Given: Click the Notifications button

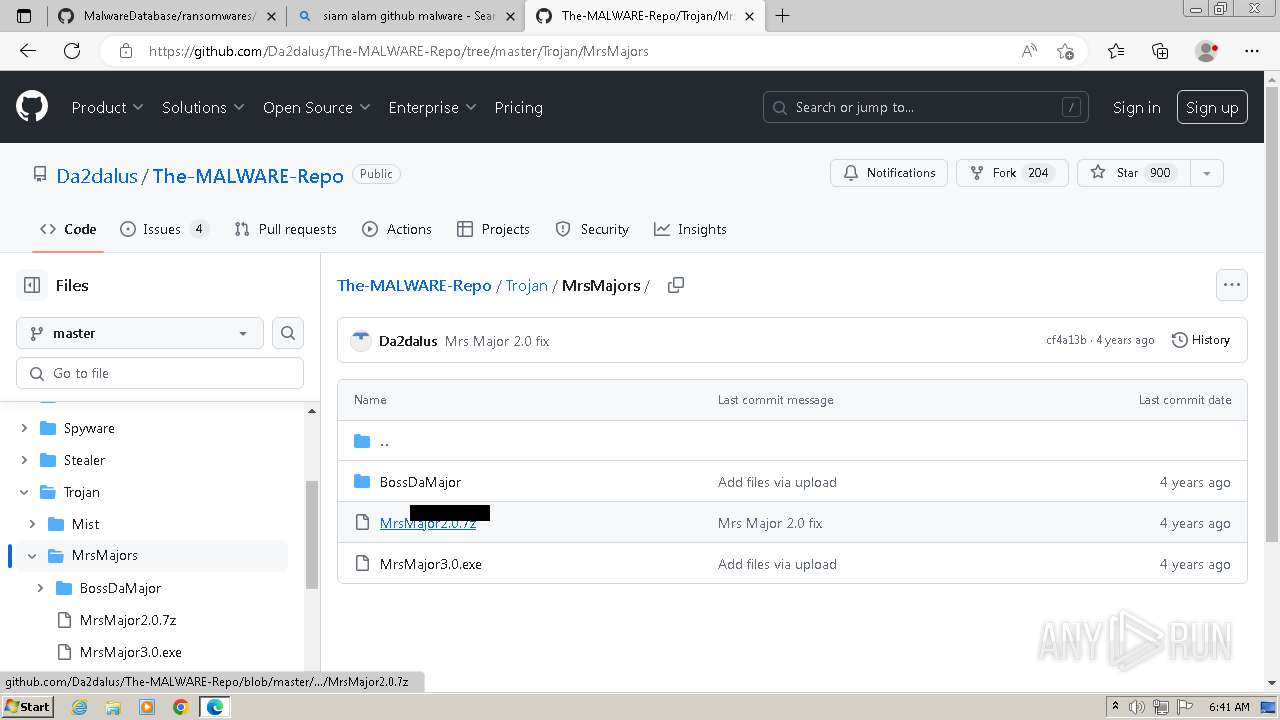Looking at the screenshot, I should coord(889,173).
